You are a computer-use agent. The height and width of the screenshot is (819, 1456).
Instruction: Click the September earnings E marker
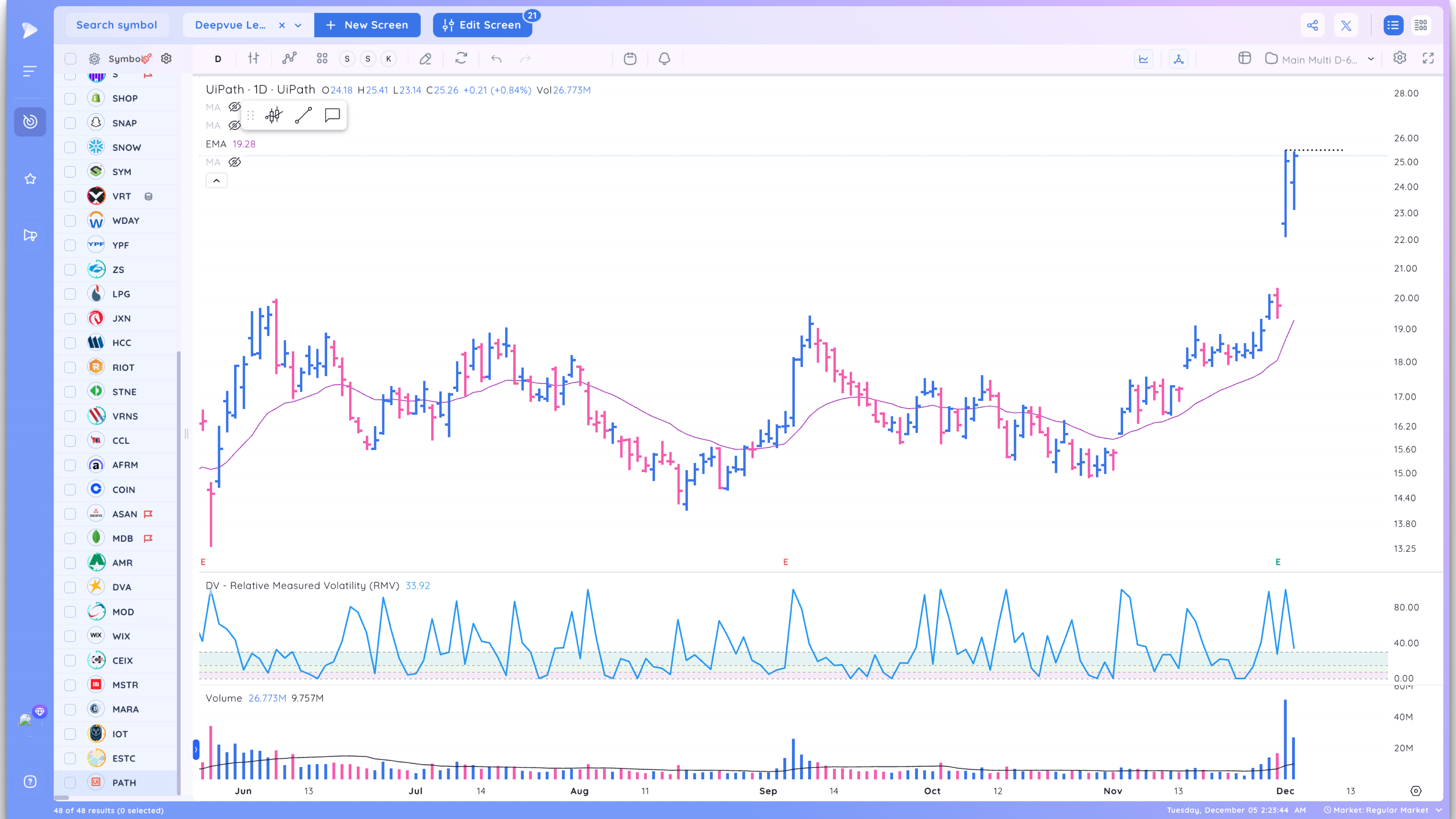pyautogui.click(x=786, y=562)
